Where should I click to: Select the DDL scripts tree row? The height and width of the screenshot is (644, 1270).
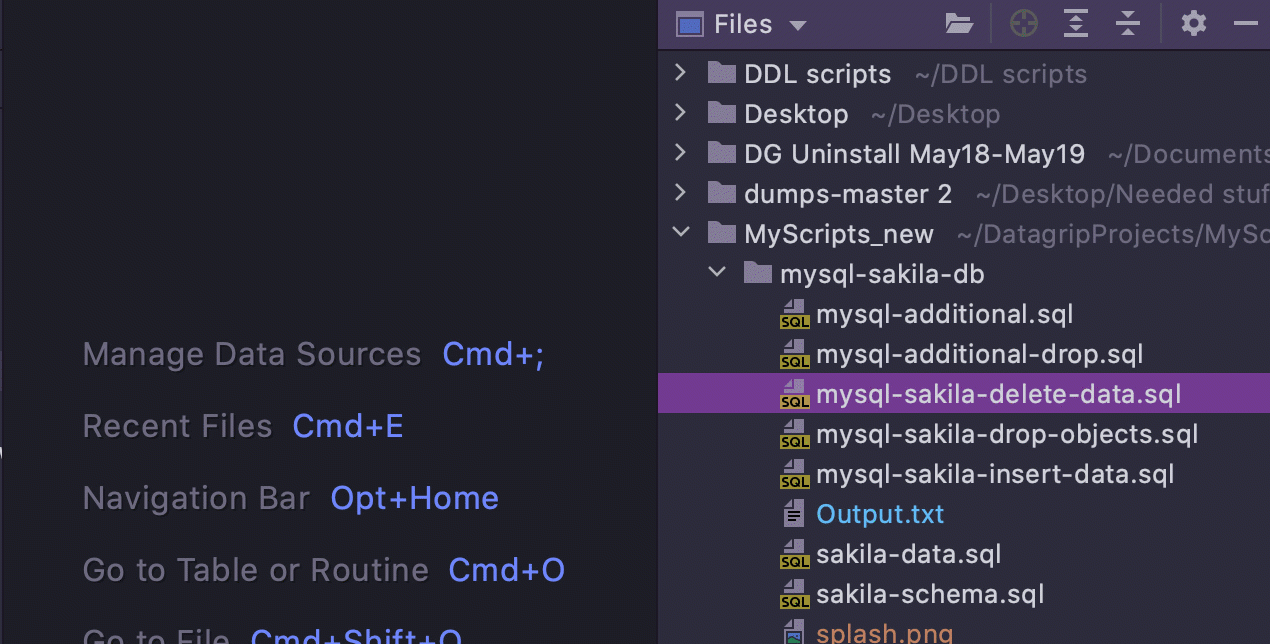[964, 73]
